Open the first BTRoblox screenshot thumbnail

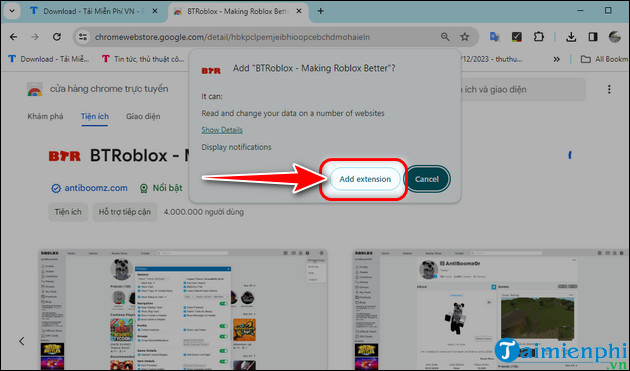click(x=183, y=310)
